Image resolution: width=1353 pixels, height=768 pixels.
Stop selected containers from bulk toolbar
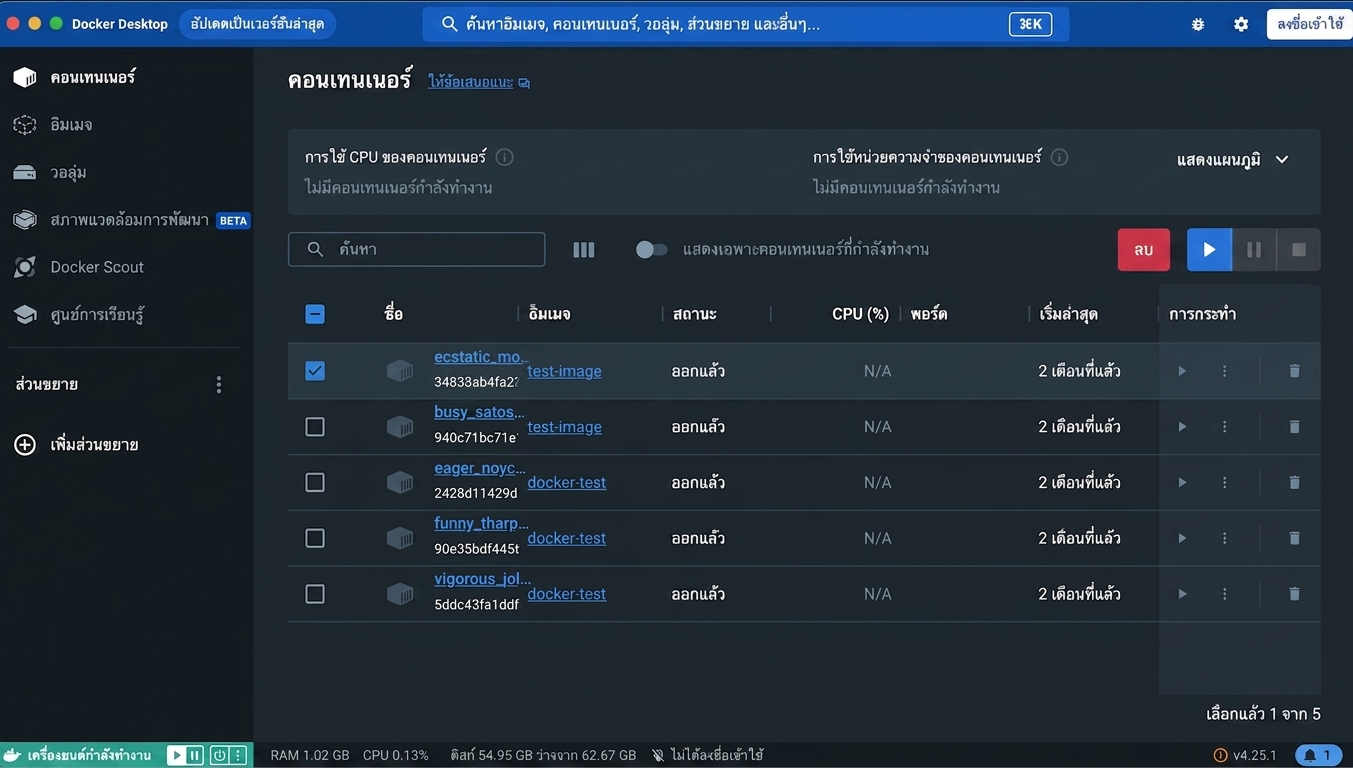click(1299, 250)
